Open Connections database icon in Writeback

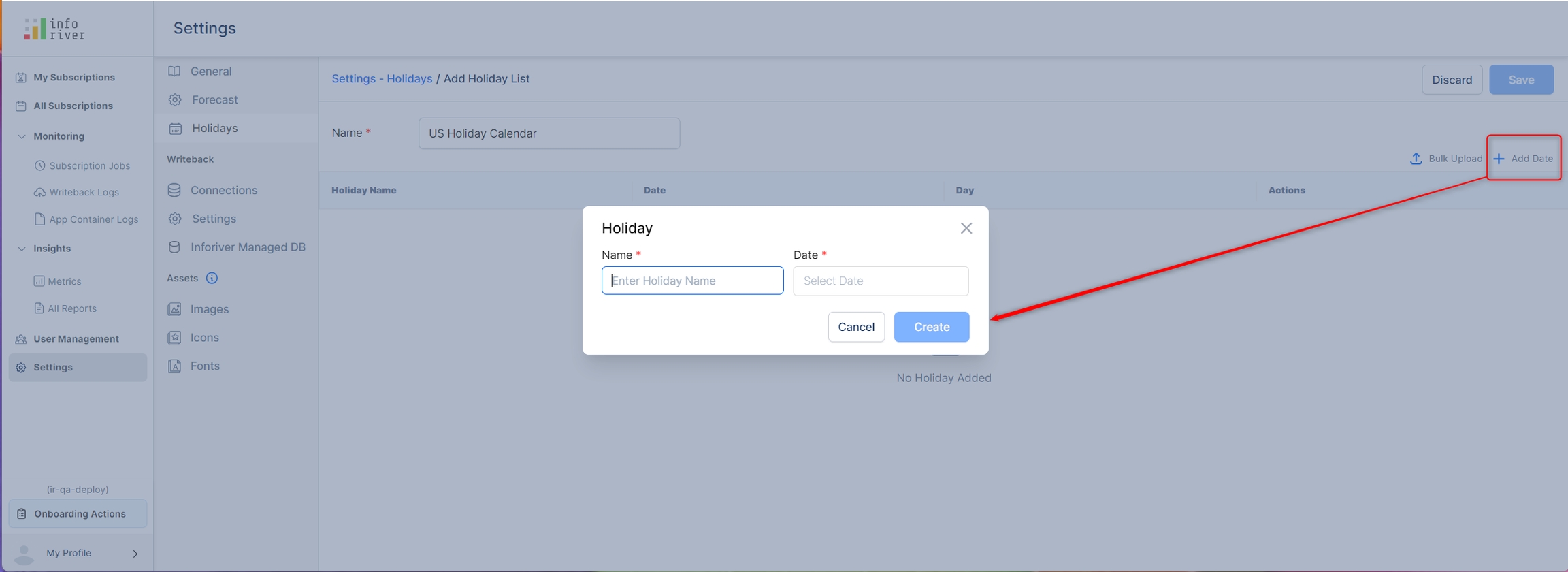[x=174, y=190]
